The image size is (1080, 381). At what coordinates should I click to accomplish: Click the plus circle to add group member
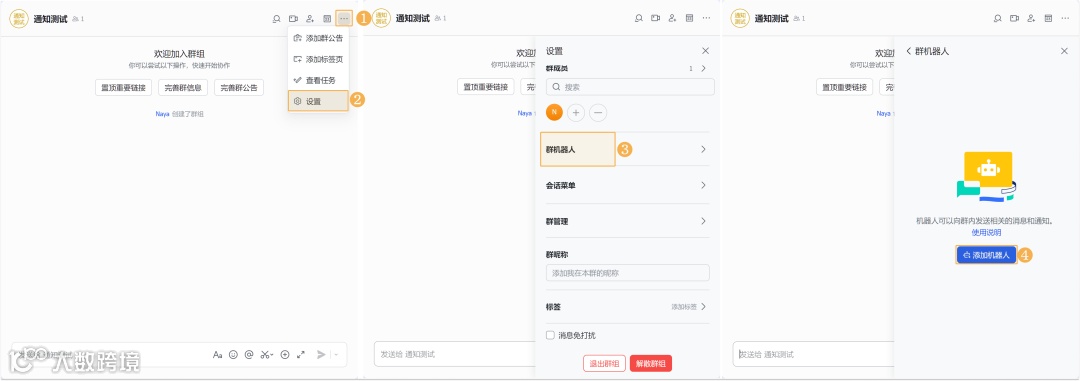pos(577,112)
